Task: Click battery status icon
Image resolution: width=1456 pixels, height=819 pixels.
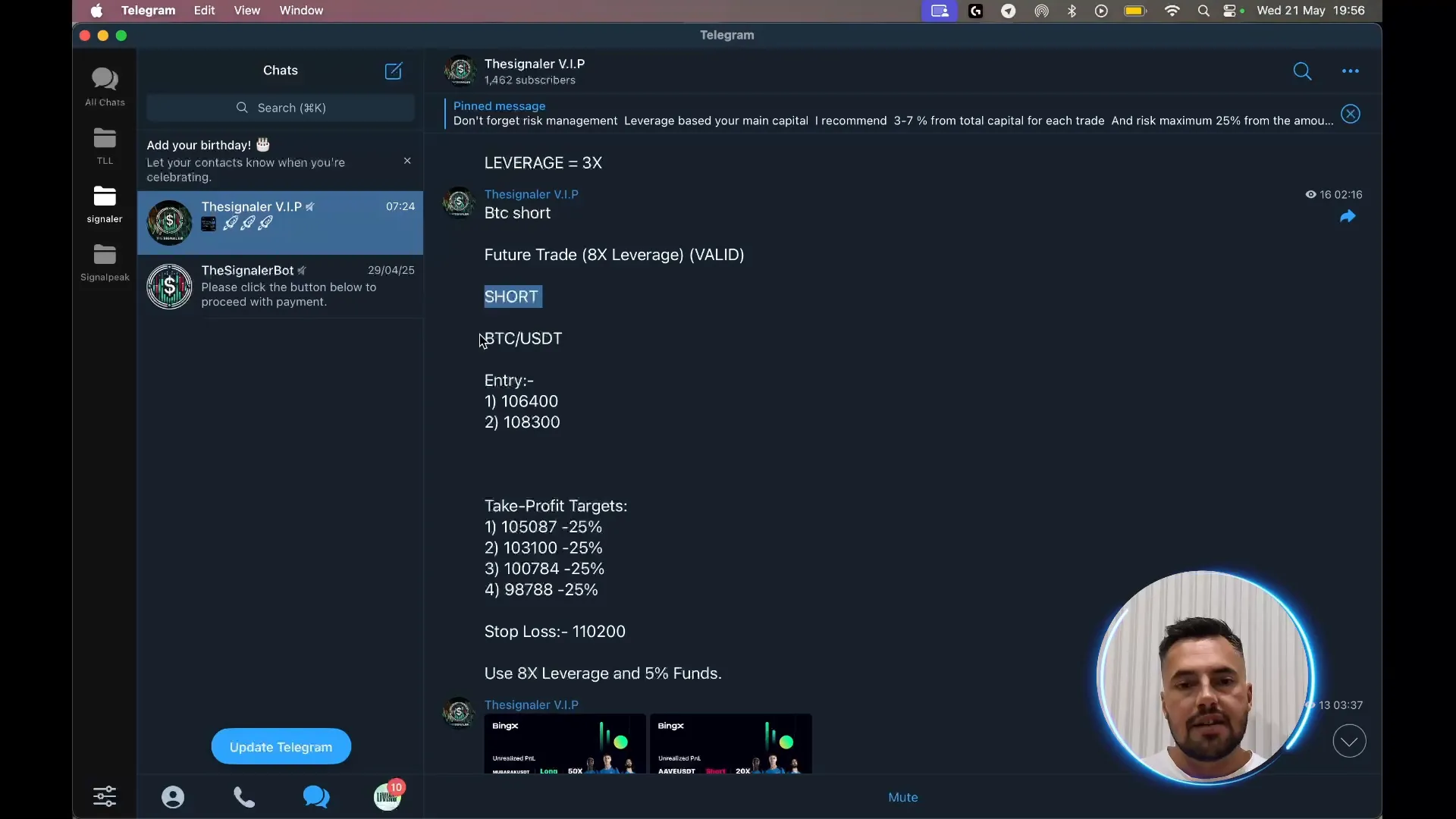Action: tap(1135, 11)
